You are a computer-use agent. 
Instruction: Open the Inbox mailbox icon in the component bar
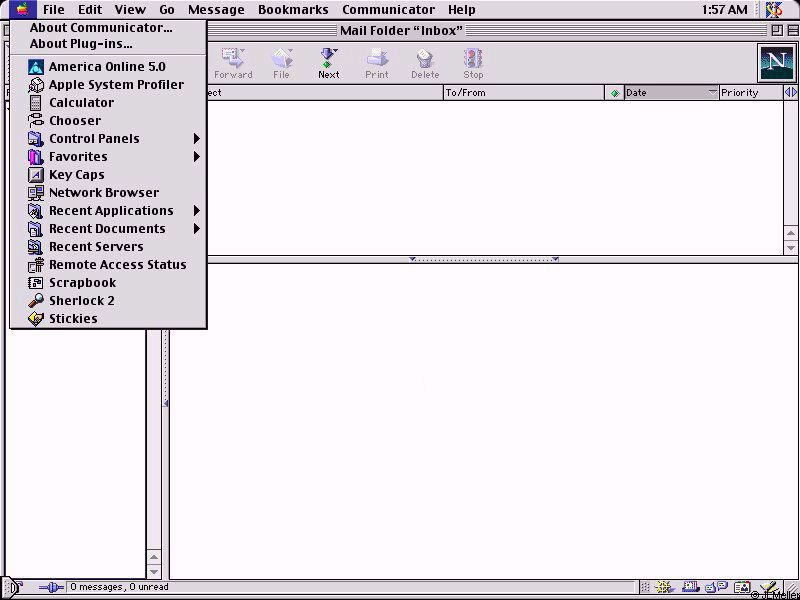(690, 587)
